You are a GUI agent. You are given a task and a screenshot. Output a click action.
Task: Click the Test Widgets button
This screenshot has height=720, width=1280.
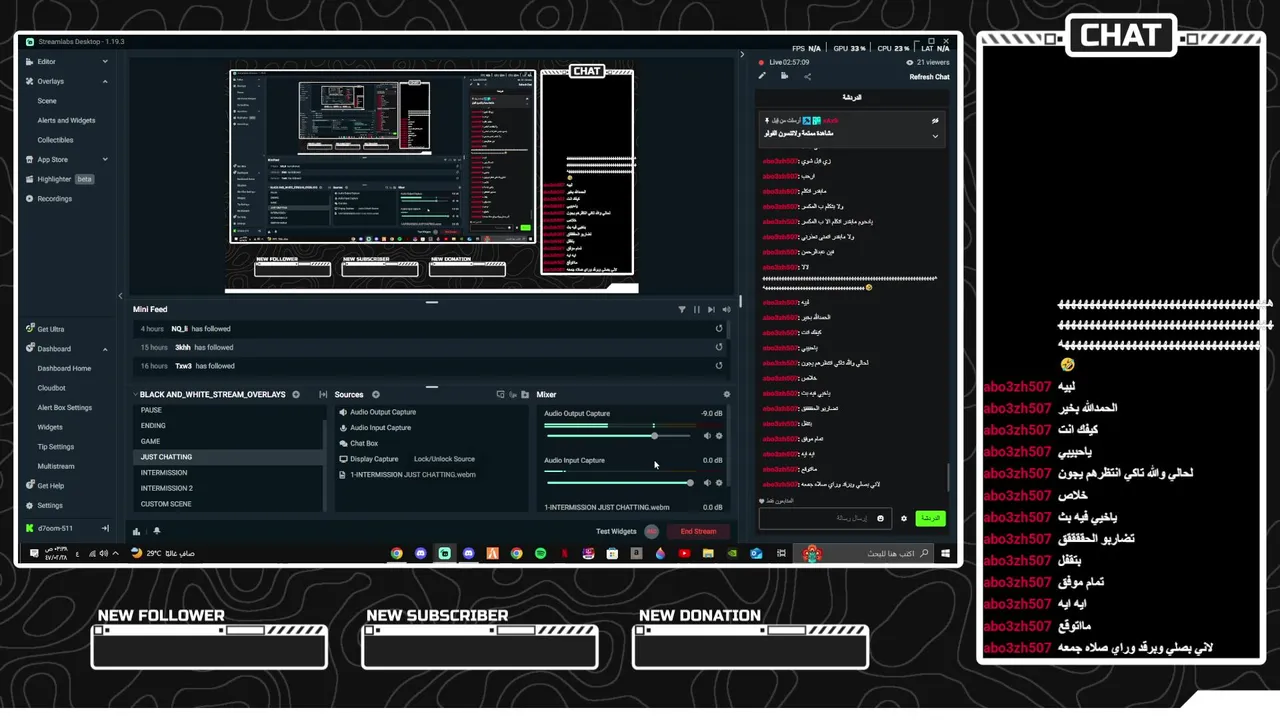[616, 531]
